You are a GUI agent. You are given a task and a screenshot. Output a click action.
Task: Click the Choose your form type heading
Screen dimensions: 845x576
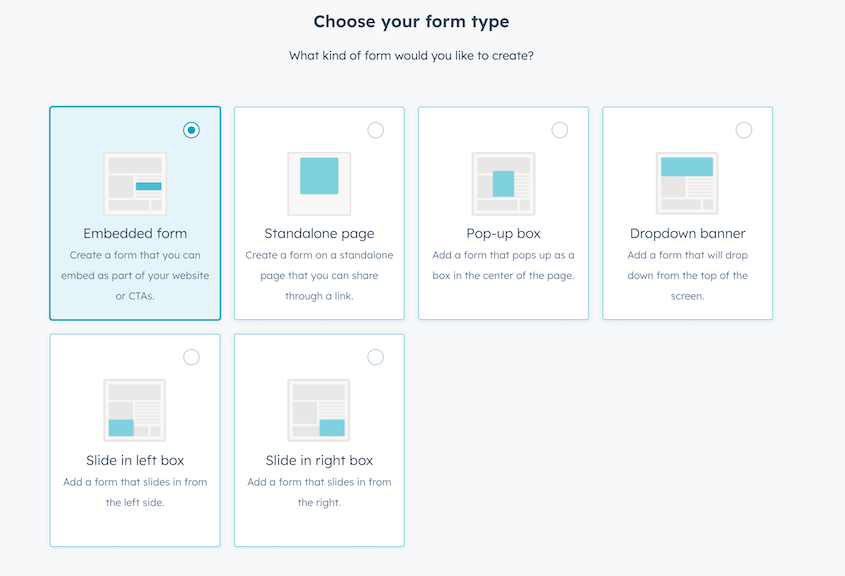click(411, 21)
